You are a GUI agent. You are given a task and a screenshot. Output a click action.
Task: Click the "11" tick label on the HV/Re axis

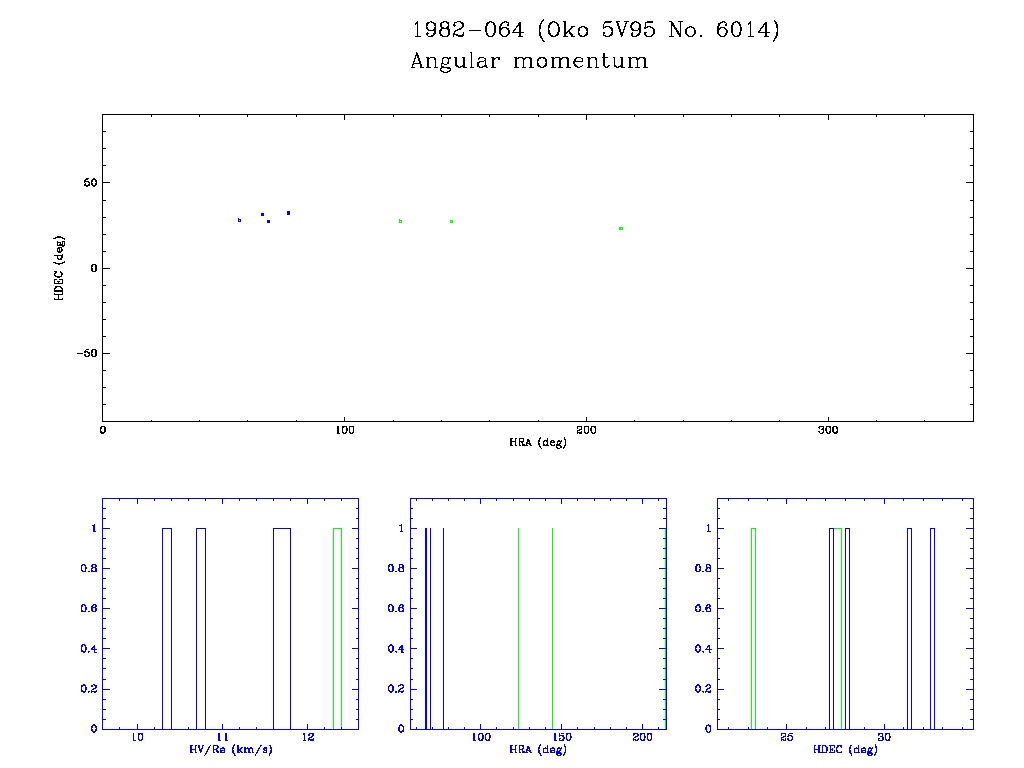(223, 737)
